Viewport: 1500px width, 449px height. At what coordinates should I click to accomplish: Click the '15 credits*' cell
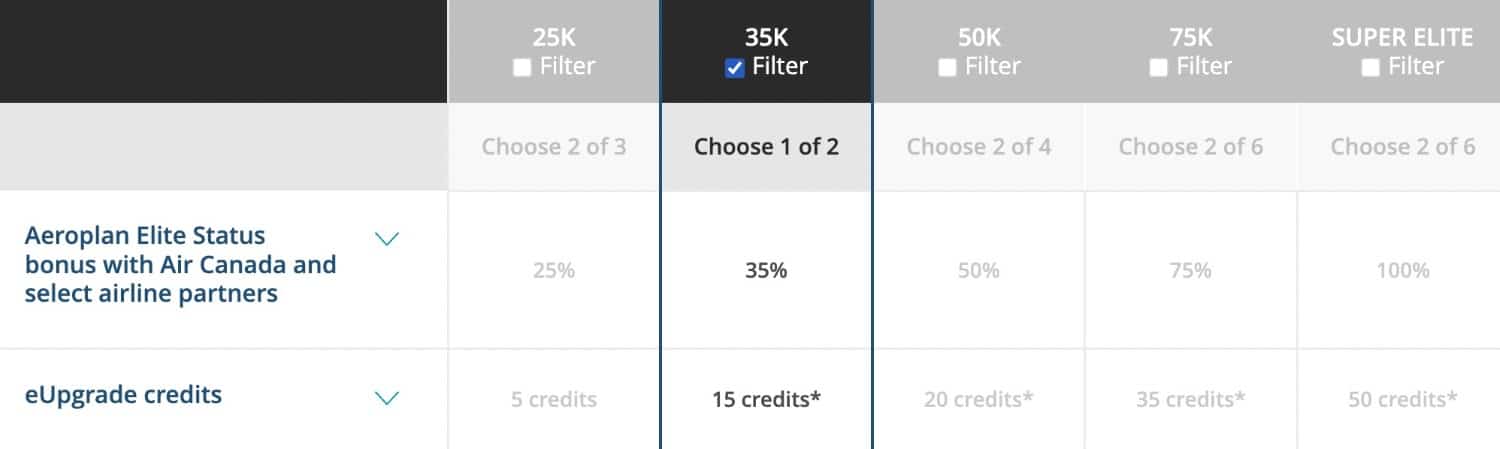coord(766,399)
